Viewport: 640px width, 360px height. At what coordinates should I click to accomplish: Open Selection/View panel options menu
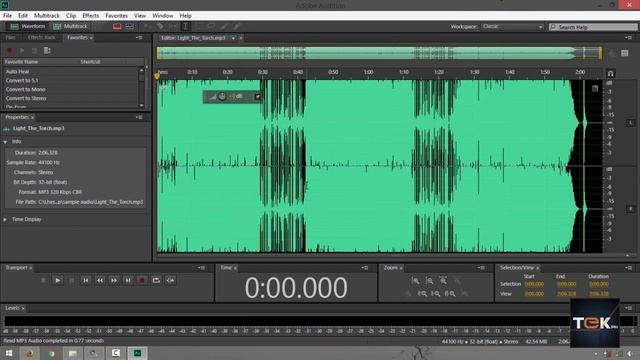tap(628, 268)
